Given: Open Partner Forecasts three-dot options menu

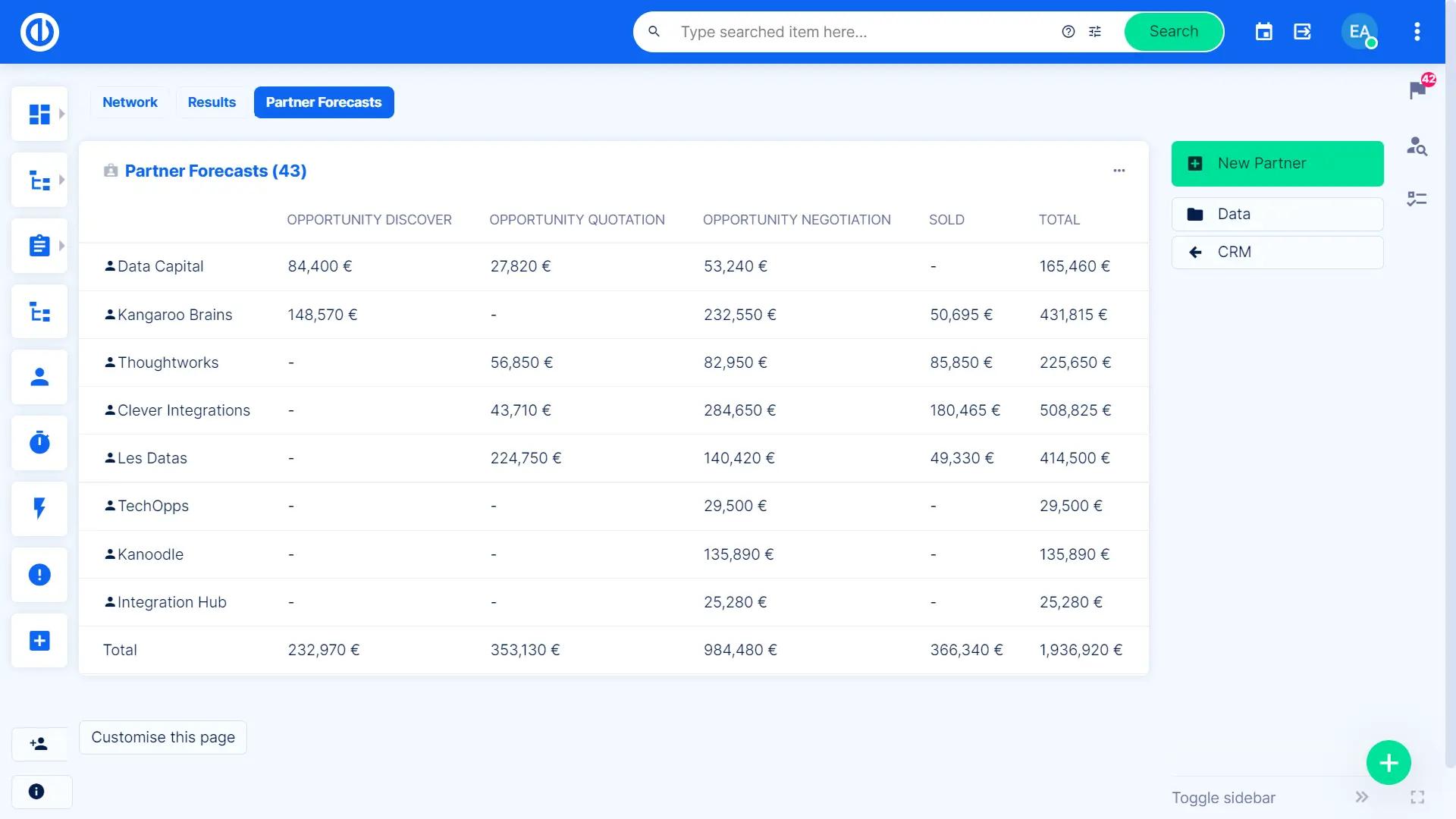Looking at the screenshot, I should (1119, 171).
